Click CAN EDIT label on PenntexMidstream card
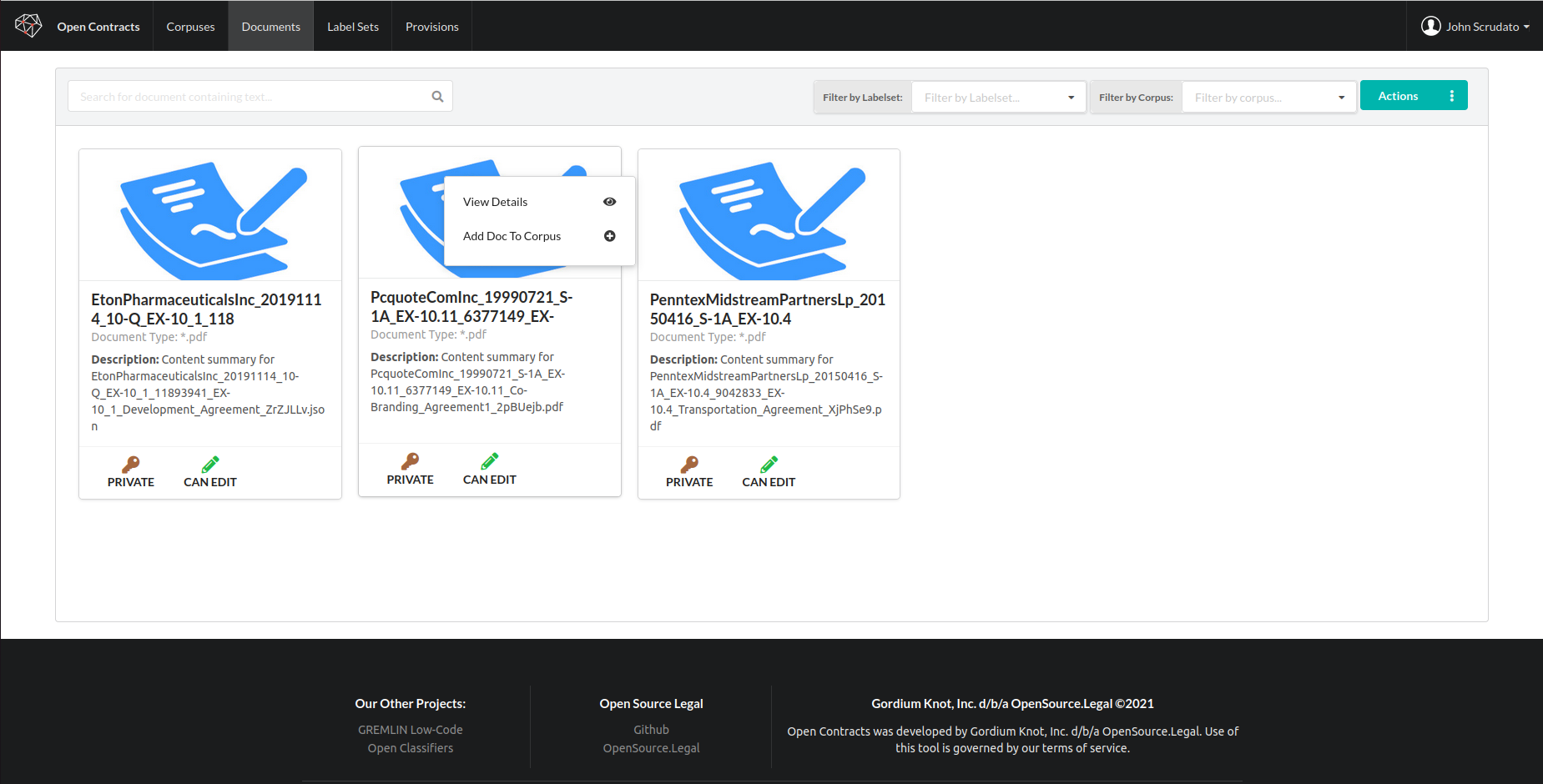The image size is (1543, 784). click(769, 482)
